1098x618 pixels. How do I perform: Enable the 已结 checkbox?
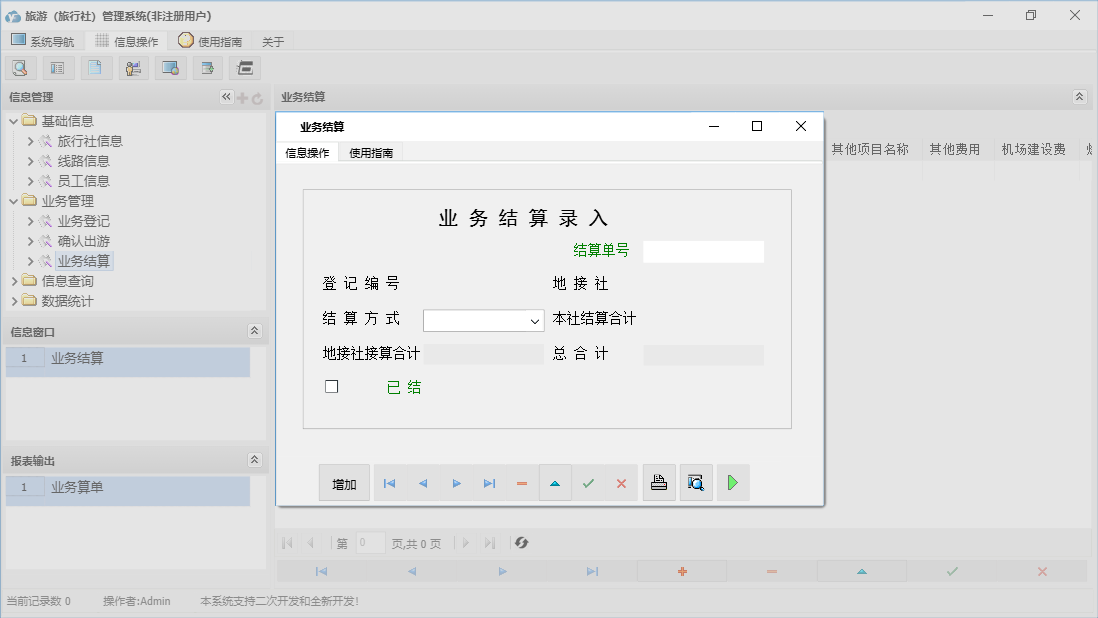tap(331, 385)
